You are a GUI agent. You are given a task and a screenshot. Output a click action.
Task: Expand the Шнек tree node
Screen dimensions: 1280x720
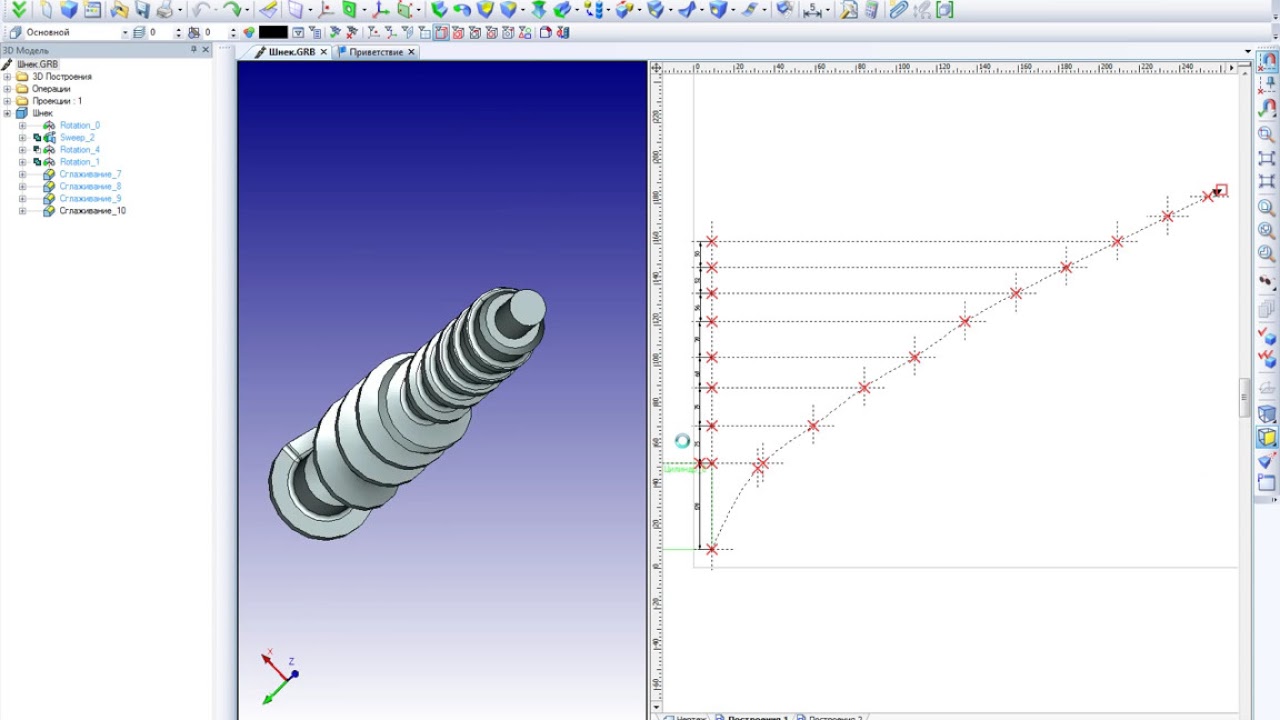click(x=7, y=113)
